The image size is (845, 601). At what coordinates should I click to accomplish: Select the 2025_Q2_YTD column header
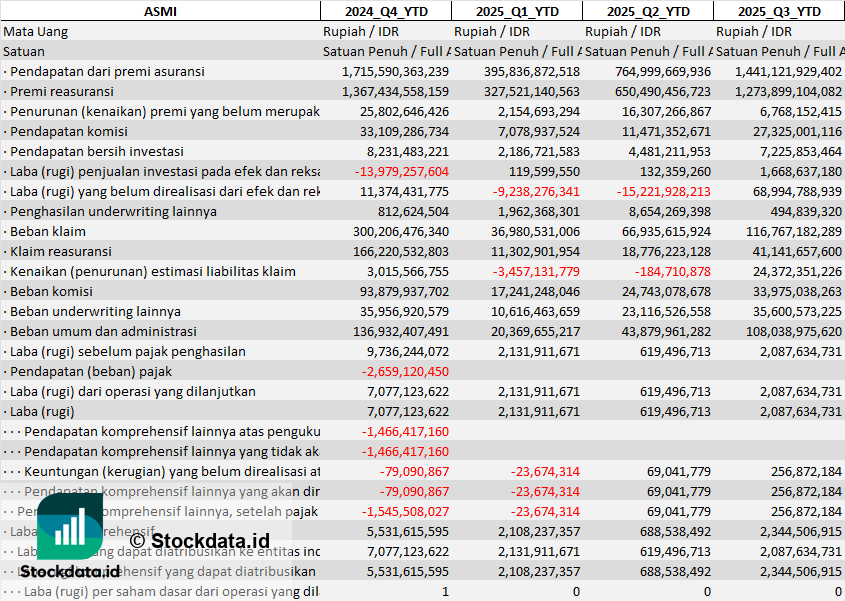click(x=647, y=11)
